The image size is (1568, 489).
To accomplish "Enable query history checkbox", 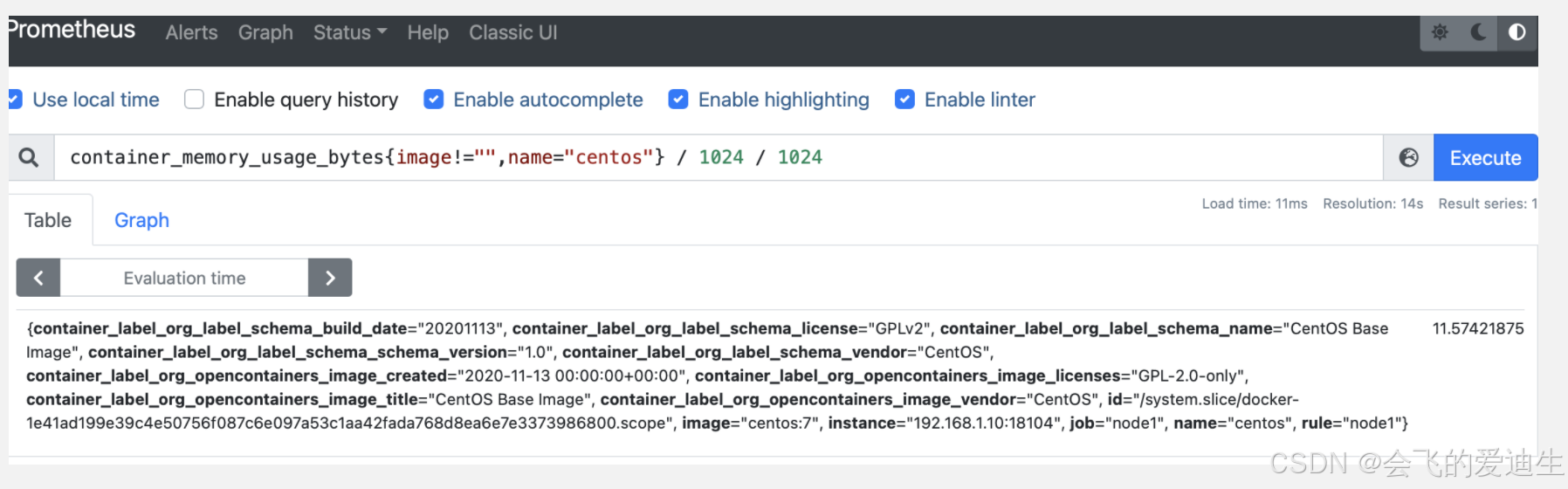I will pyautogui.click(x=194, y=100).
